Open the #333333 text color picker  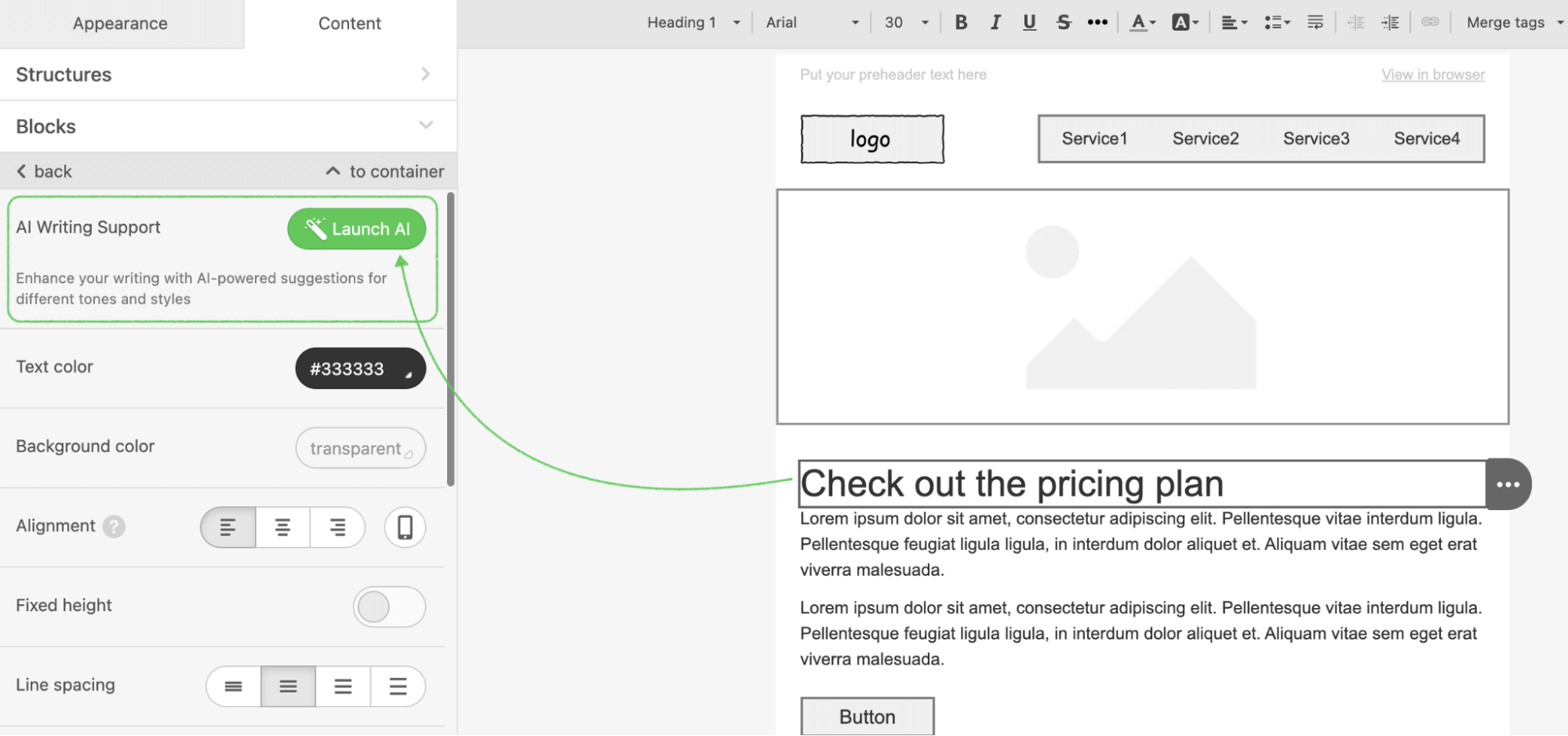(360, 369)
